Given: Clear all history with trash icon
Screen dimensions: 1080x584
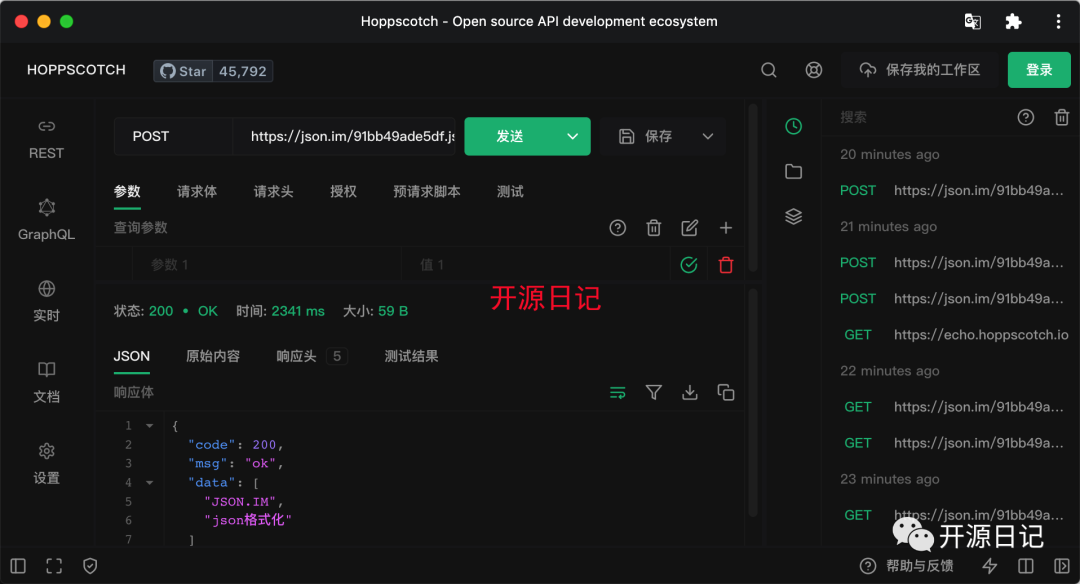Looking at the screenshot, I should click(1061, 117).
